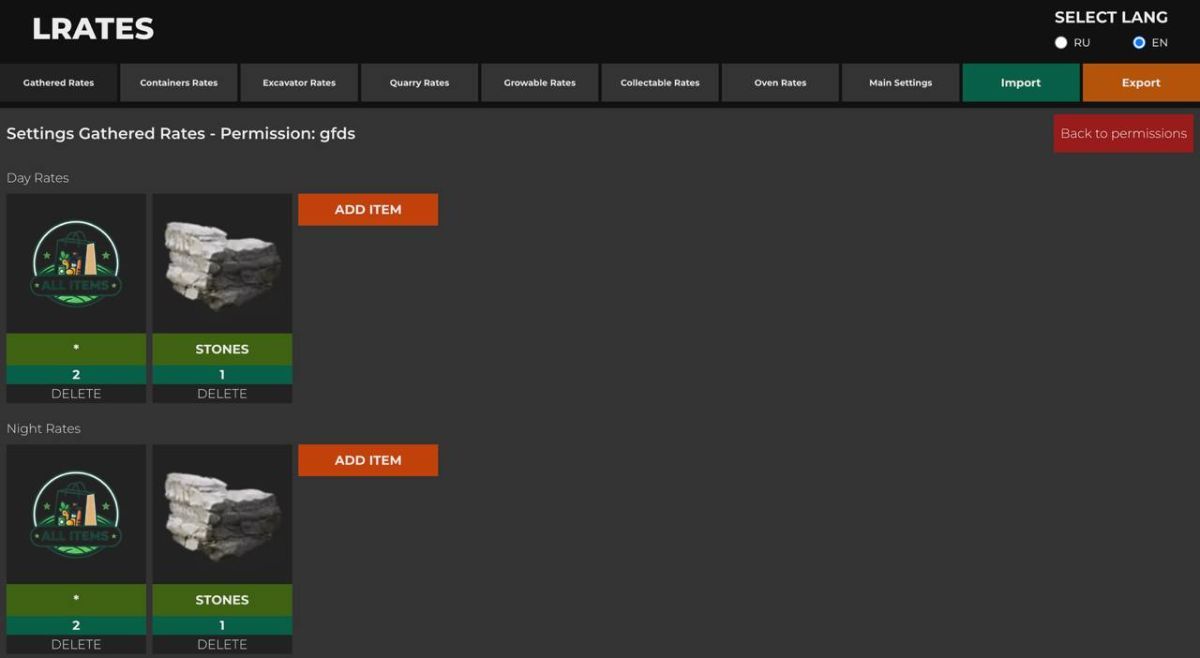Click ADD ITEM in Day Rates section
The width and height of the screenshot is (1200, 658).
point(368,210)
